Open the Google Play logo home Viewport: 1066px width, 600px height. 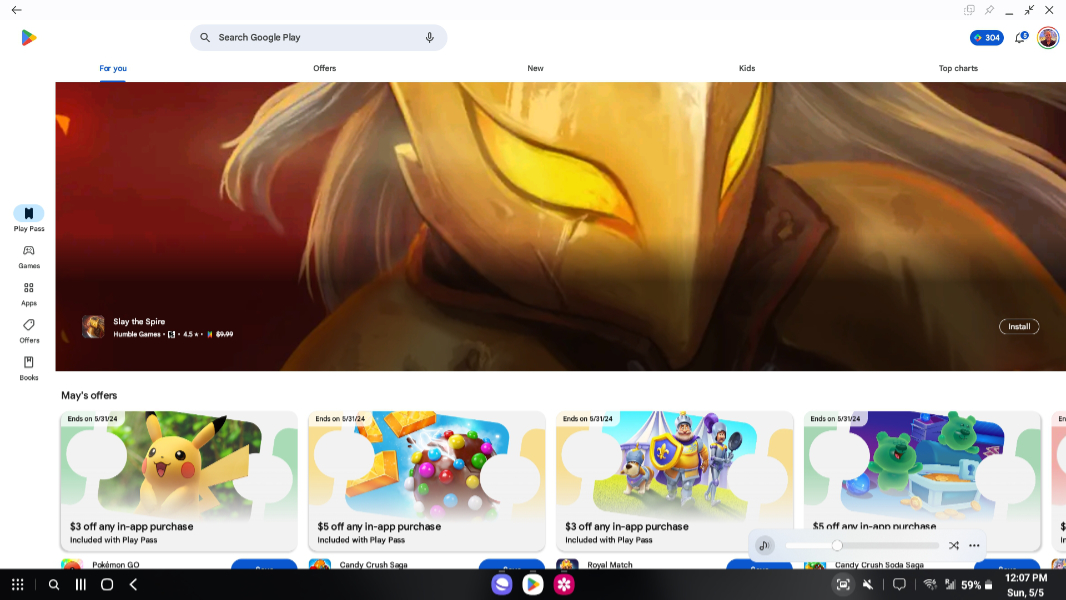[x=29, y=37]
